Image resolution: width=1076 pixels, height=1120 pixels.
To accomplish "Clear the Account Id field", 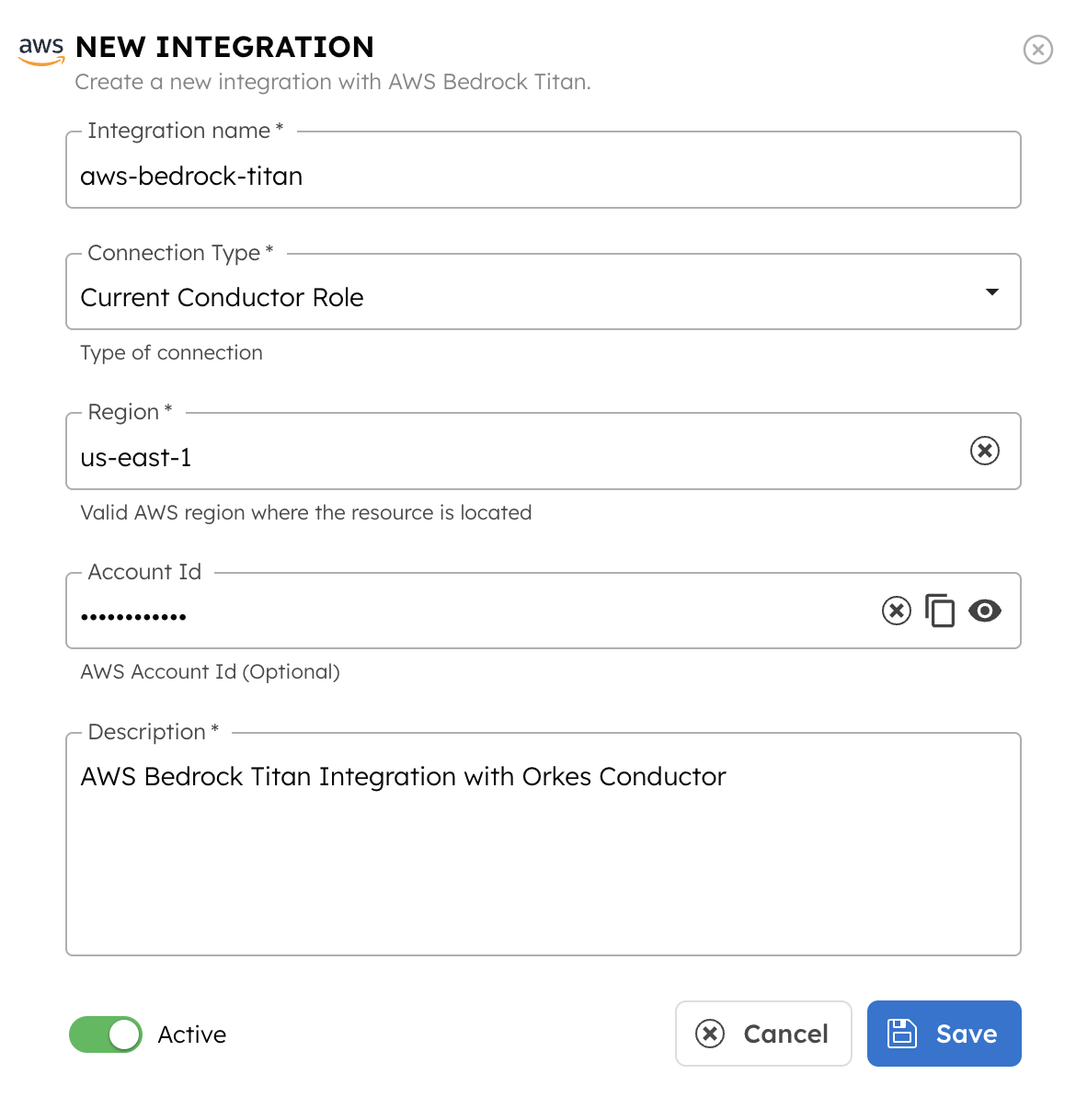I will coord(897,611).
